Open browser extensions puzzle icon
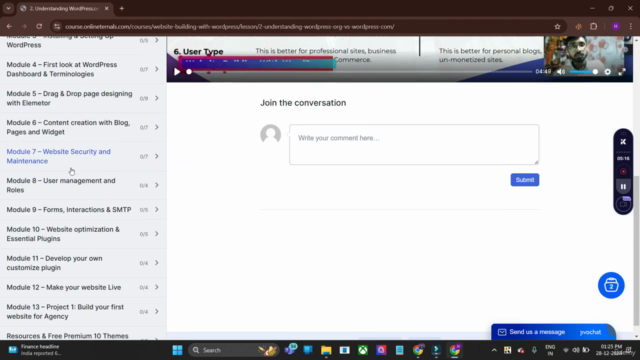 (593, 27)
